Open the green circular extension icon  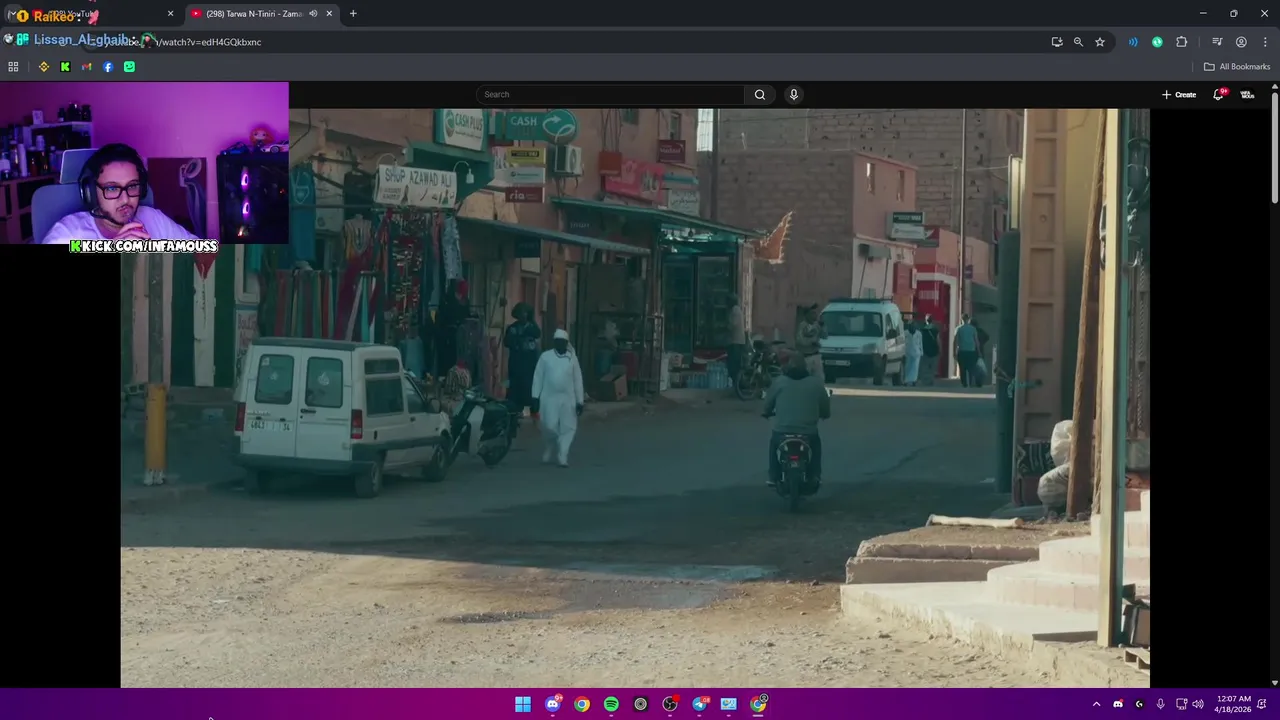point(1157,42)
